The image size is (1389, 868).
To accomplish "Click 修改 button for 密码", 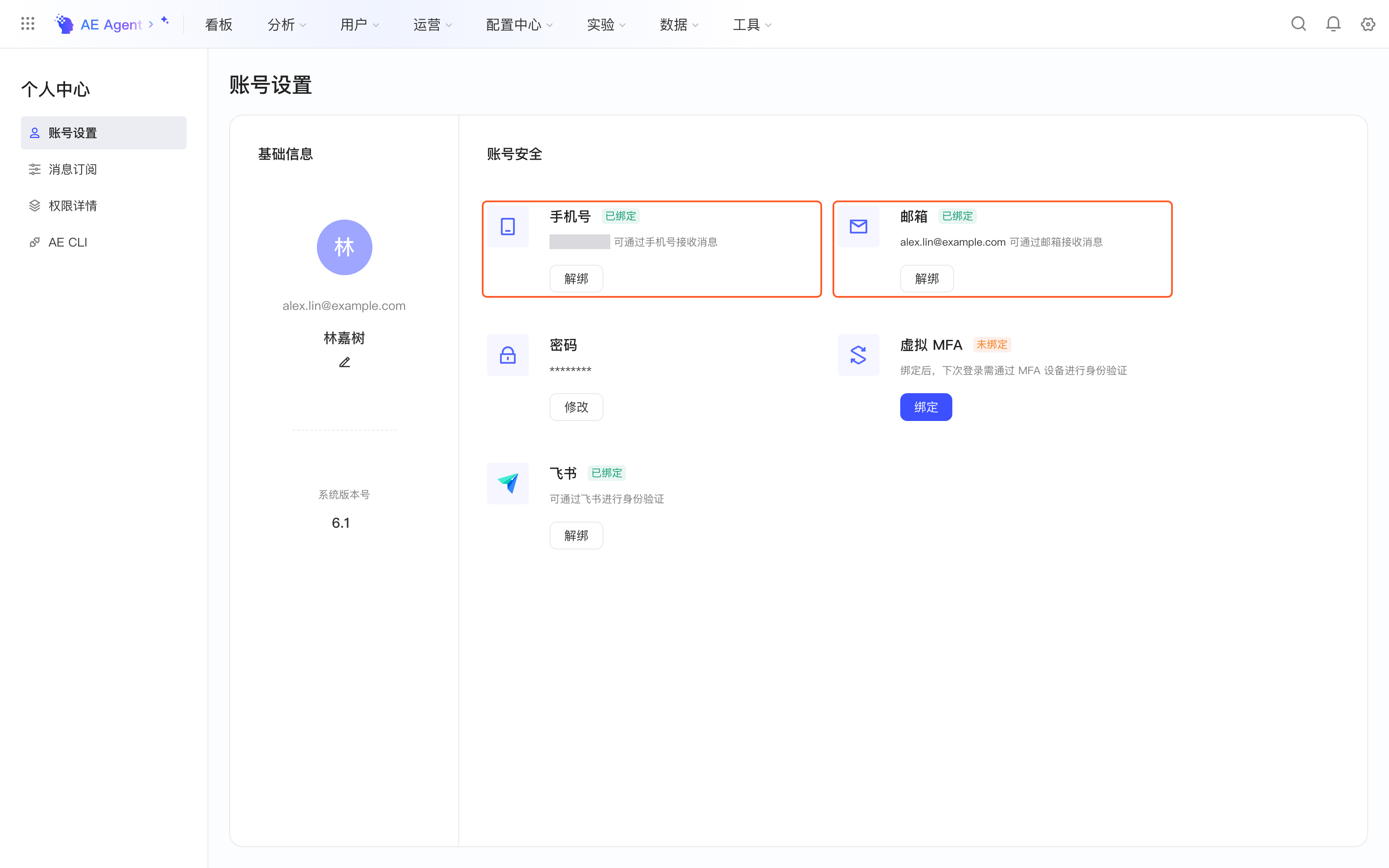I will [576, 407].
